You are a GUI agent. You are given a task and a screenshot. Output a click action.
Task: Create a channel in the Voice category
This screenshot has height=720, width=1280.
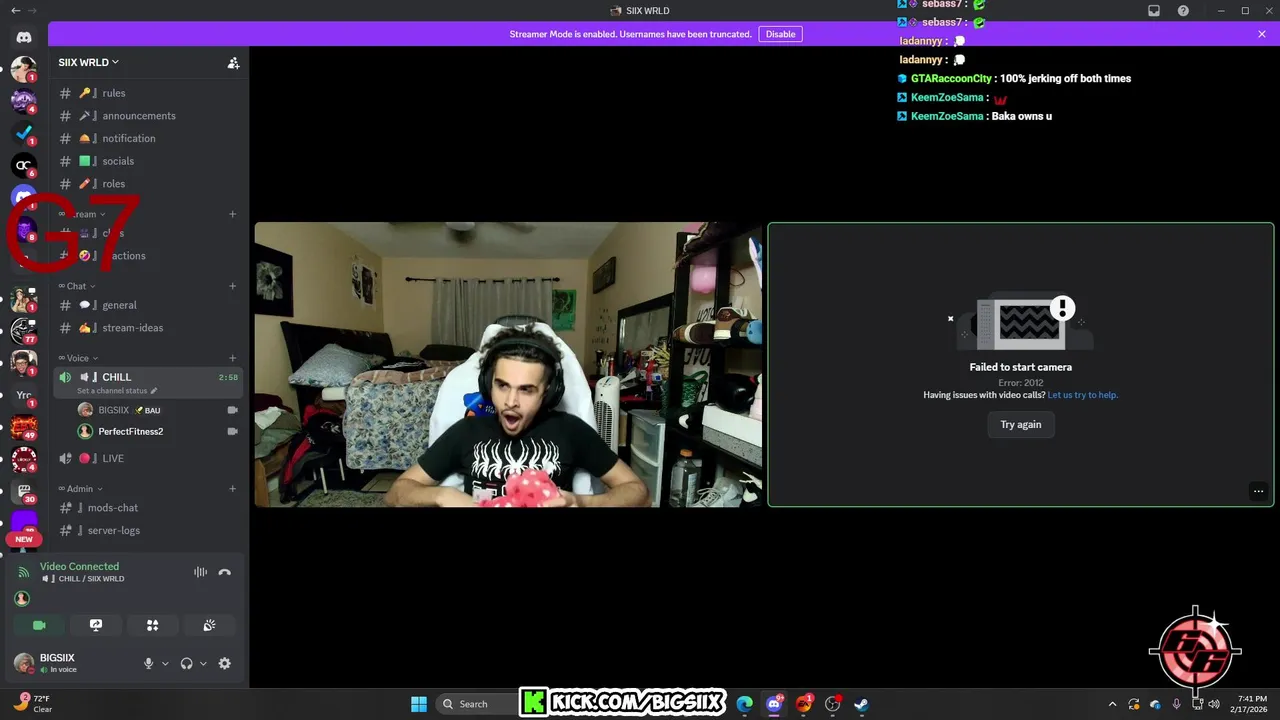[x=233, y=358]
